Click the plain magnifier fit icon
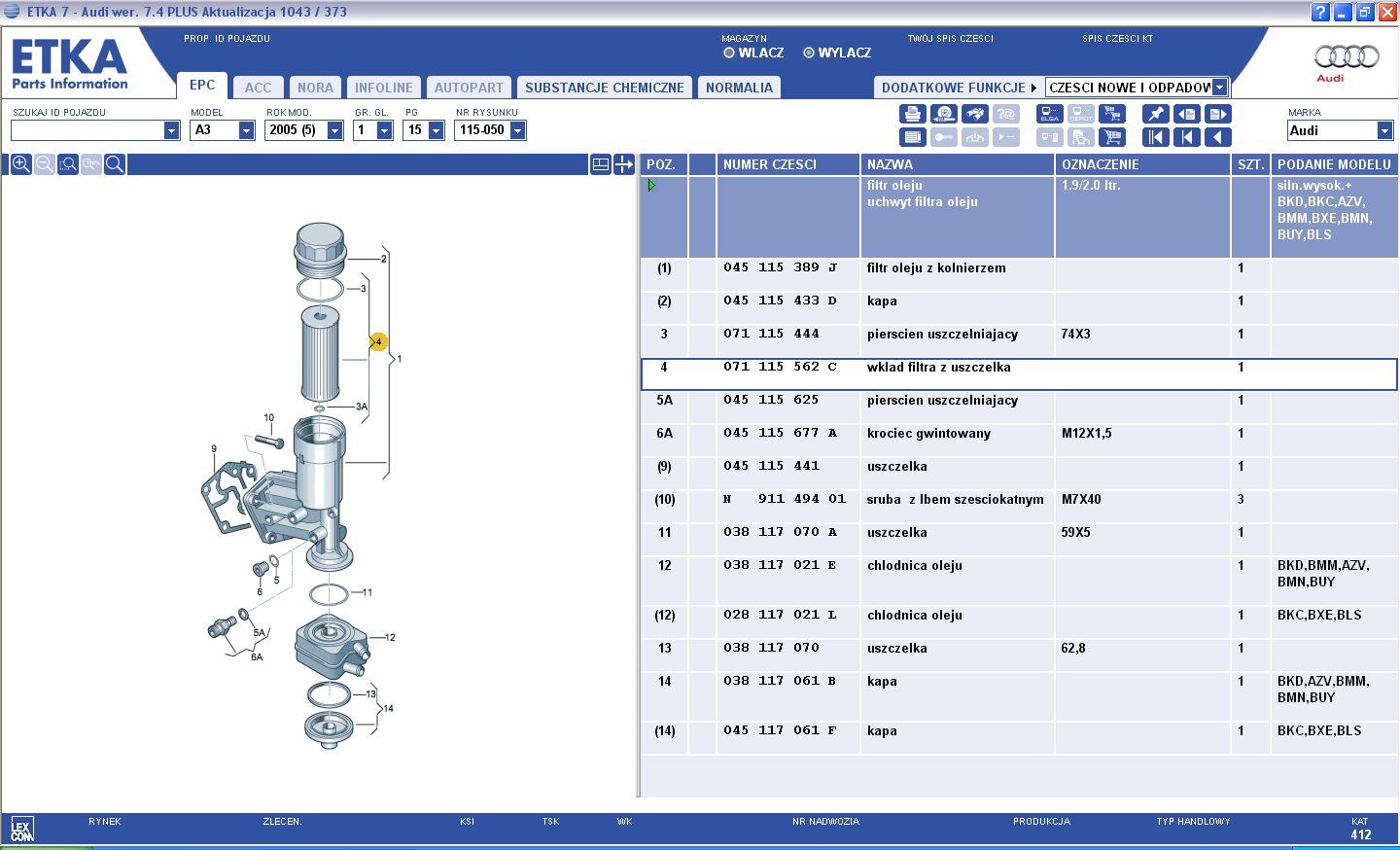Screen dimensions: 1400x850 [114, 164]
